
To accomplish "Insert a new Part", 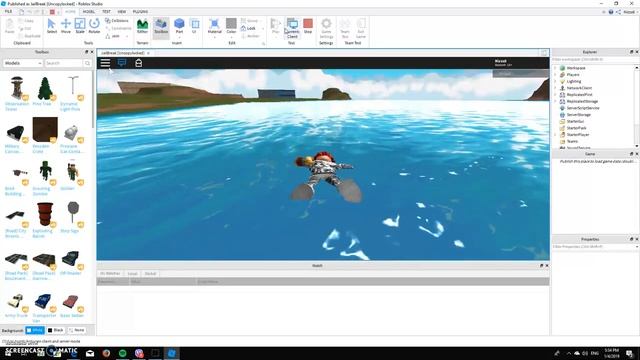I will (179, 24).
